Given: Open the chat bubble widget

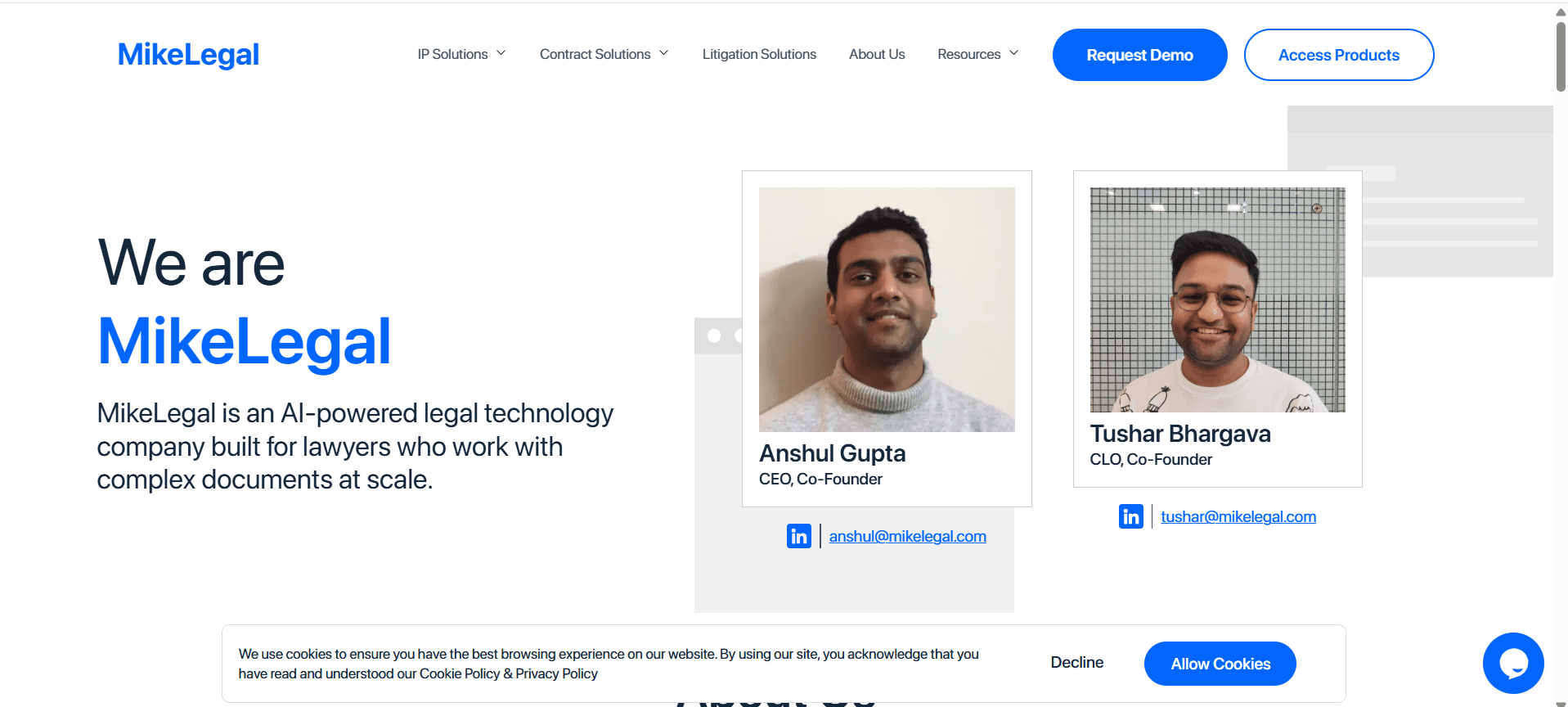Looking at the screenshot, I should [1512, 663].
